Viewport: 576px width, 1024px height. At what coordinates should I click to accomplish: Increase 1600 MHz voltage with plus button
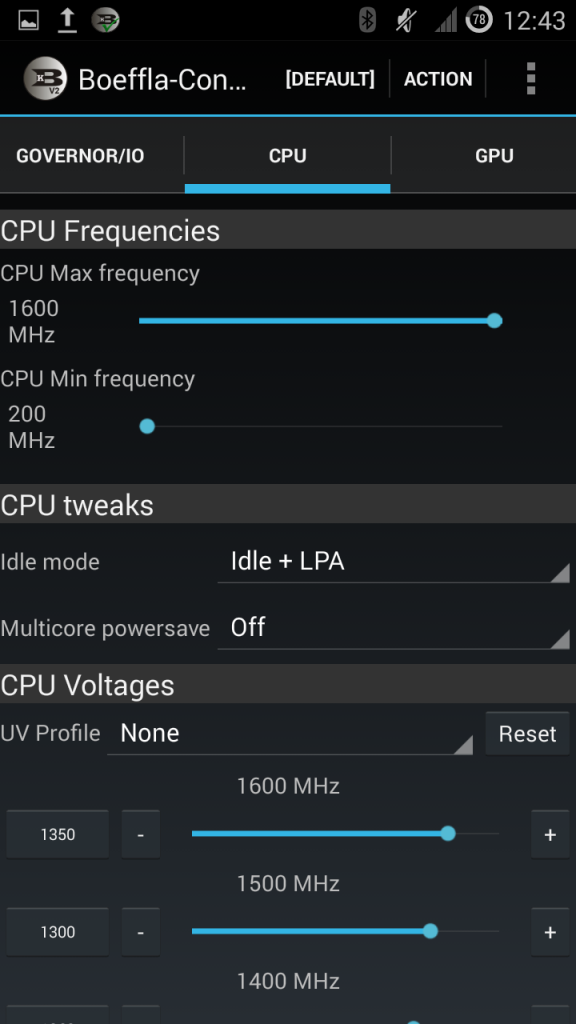click(550, 834)
